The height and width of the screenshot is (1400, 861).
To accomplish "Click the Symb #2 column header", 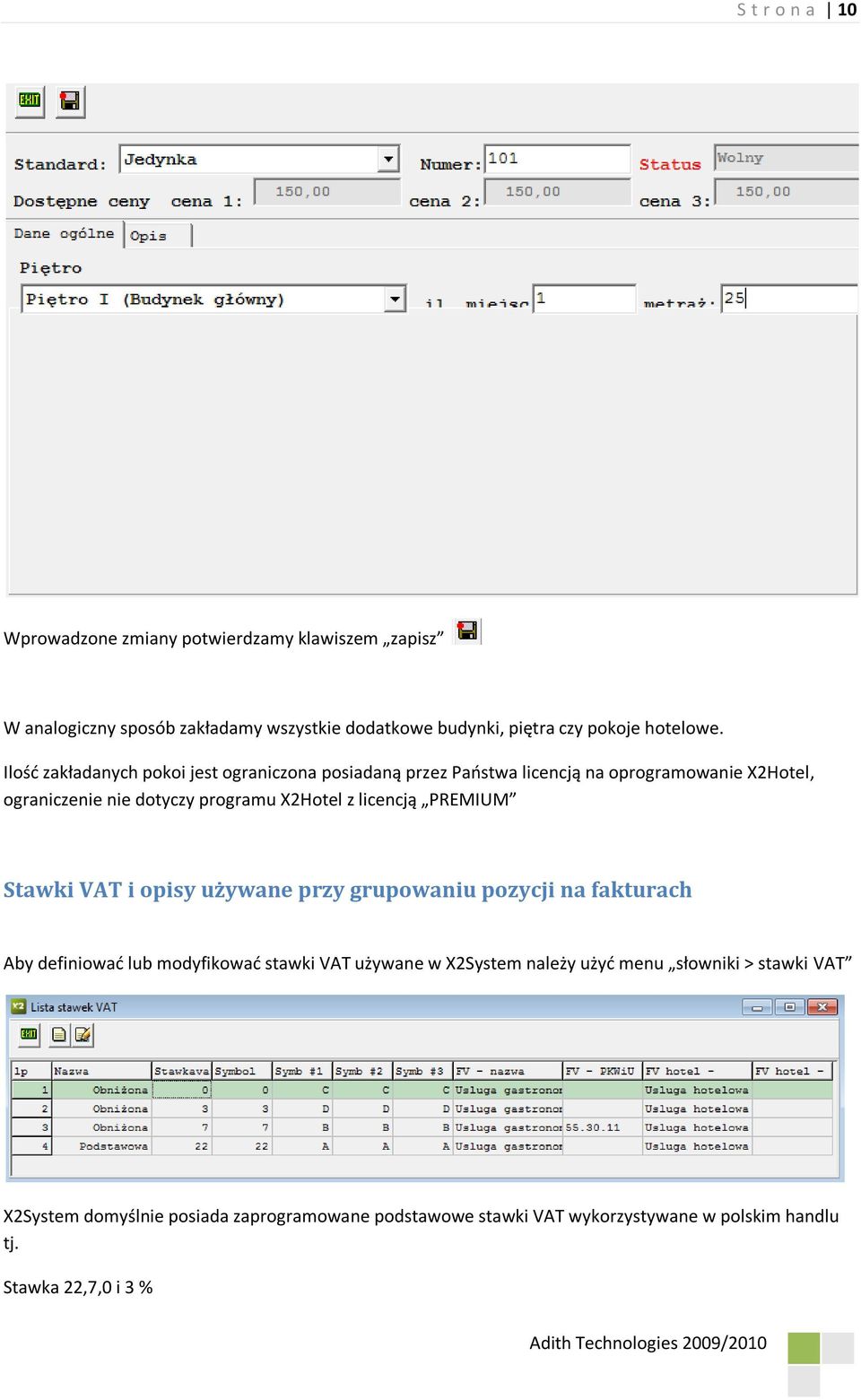I will click(x=362, y=1071).
